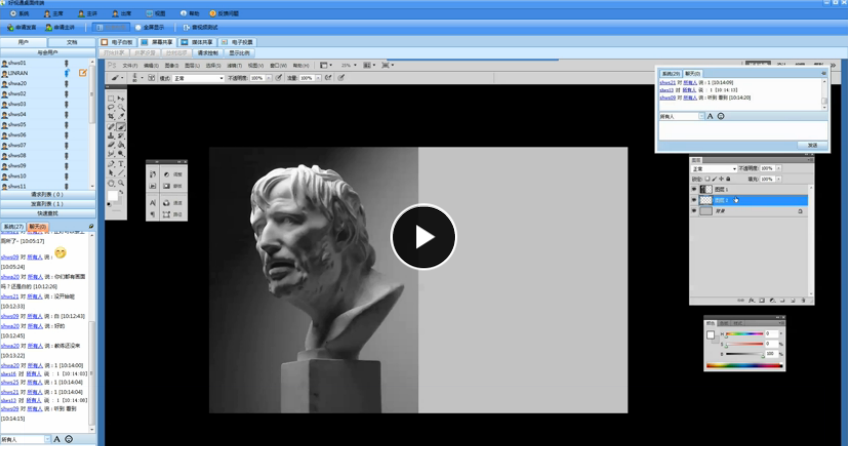Toggle microphone icon for user LINRAN
Image resolution: width=848 pixels, height=469 pixels.
pyautogui.click(x=67, y=72)
